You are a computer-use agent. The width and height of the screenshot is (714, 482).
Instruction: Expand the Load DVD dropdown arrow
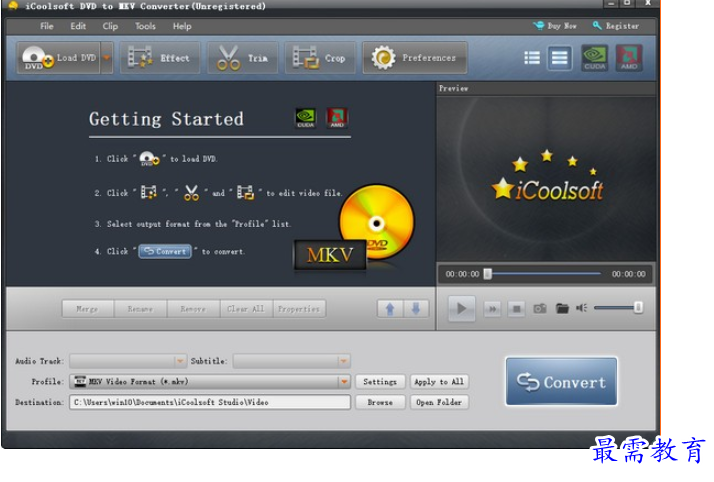107,58
